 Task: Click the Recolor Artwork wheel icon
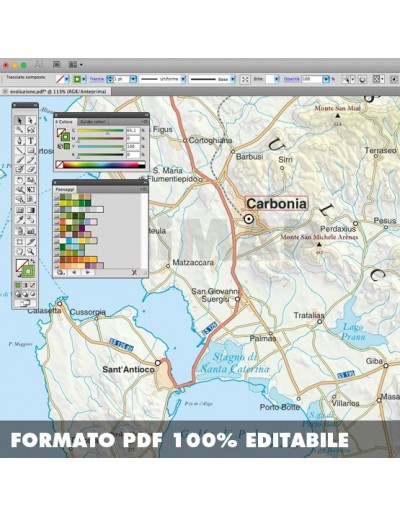pyautogui.click(x=362, y=79)
